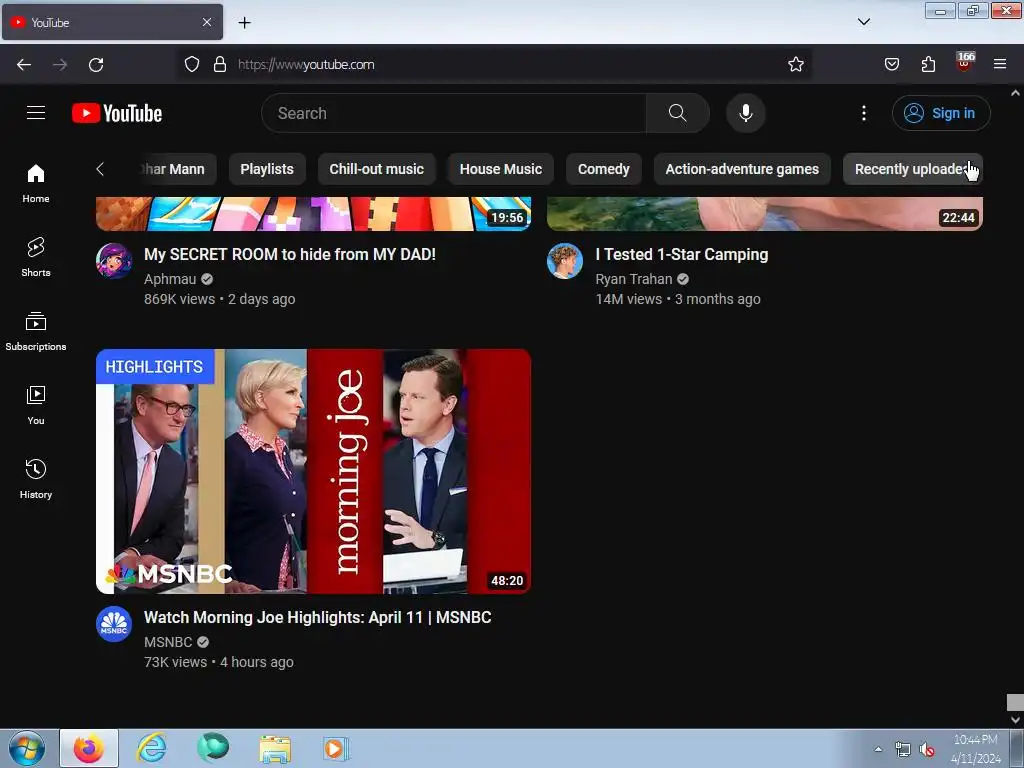The width and height of the screenshot is (1024, 768).
Task: Open YouTube settings three-dot menu
Action: [x=863, y=113]
